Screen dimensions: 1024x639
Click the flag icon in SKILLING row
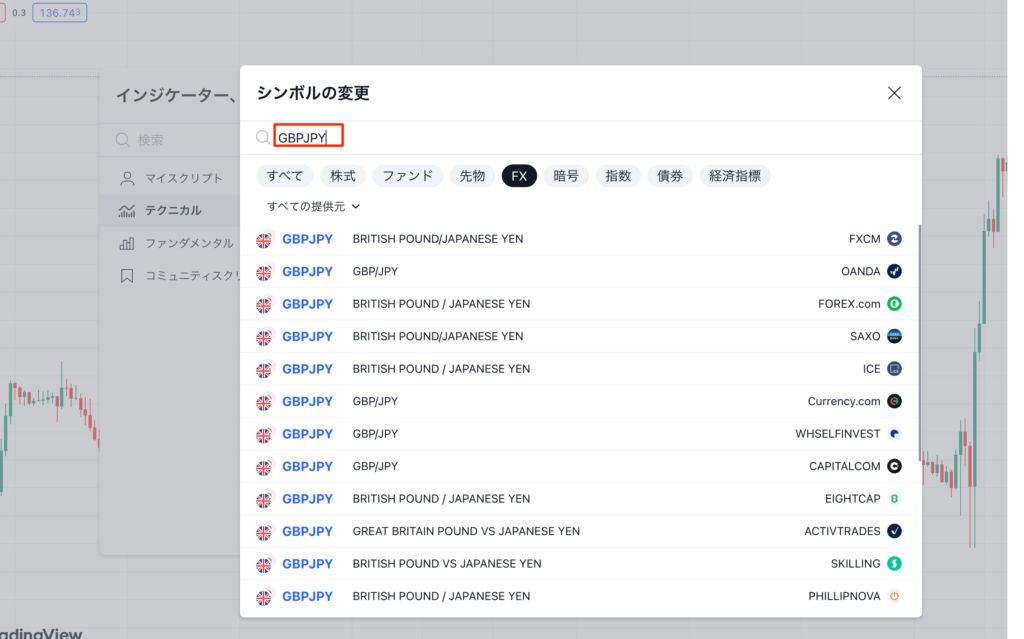[x=264, y=565]
